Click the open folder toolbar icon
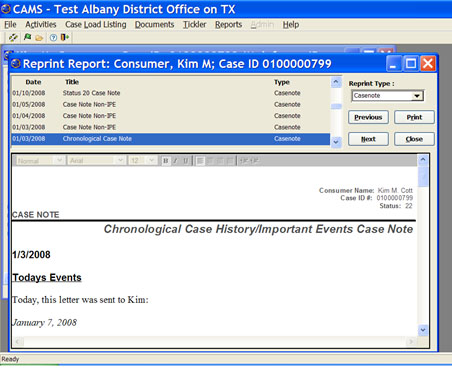Viewport: 452px width, 369px height. tap(39, 38)
